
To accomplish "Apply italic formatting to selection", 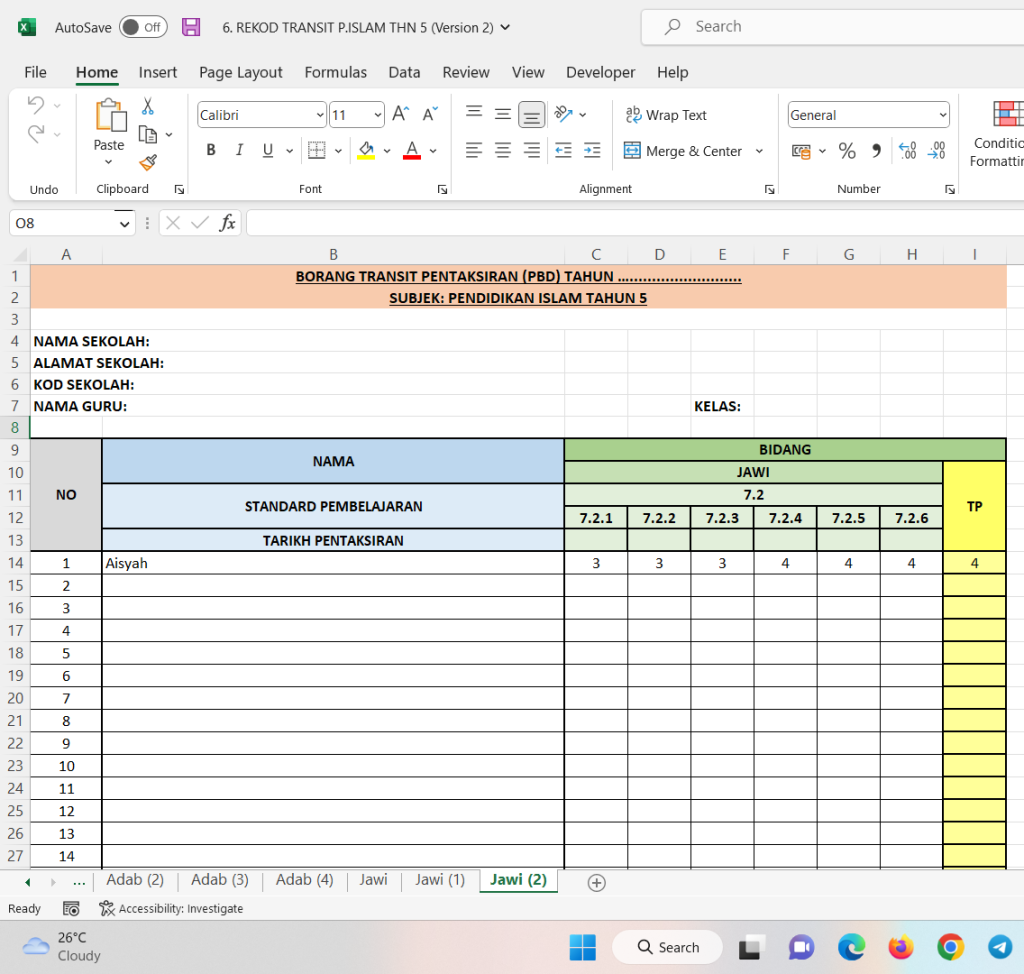I will [239, 151].
